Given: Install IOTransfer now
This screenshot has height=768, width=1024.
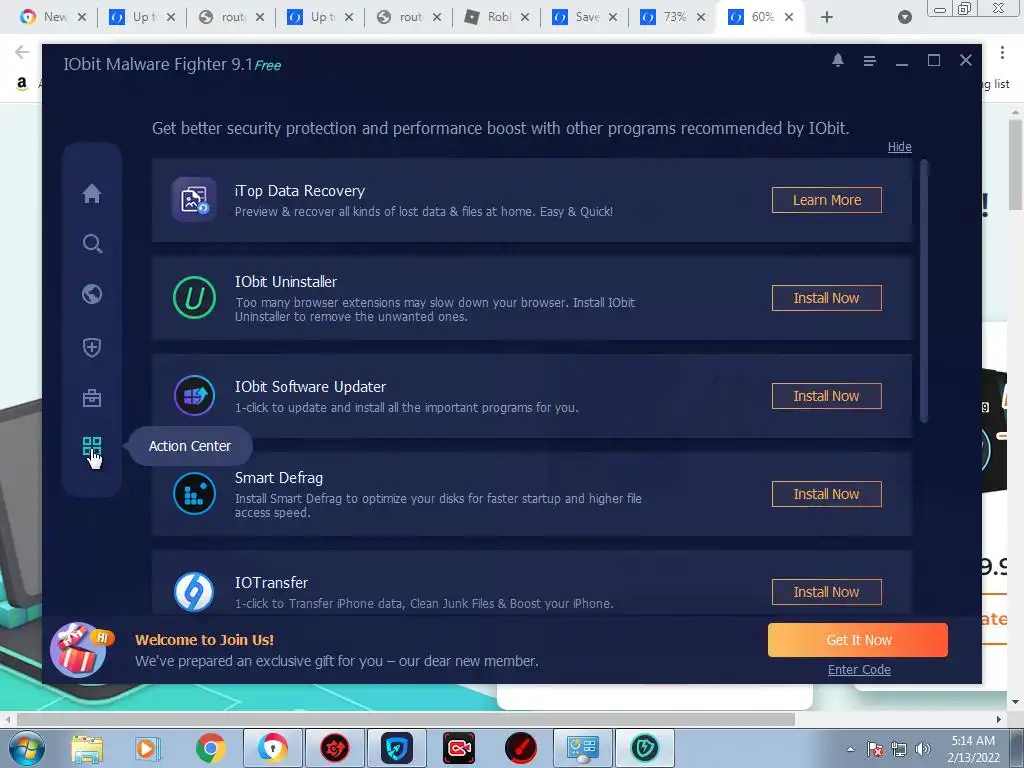Looking at the screenshot, I should (x=827, y=592).
